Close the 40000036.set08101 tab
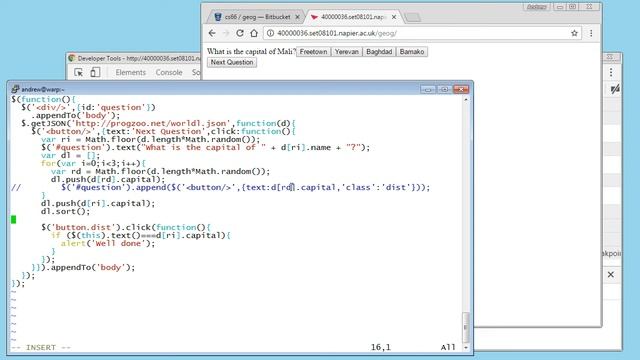Viewport: 640px width, 360px height. 394,17
